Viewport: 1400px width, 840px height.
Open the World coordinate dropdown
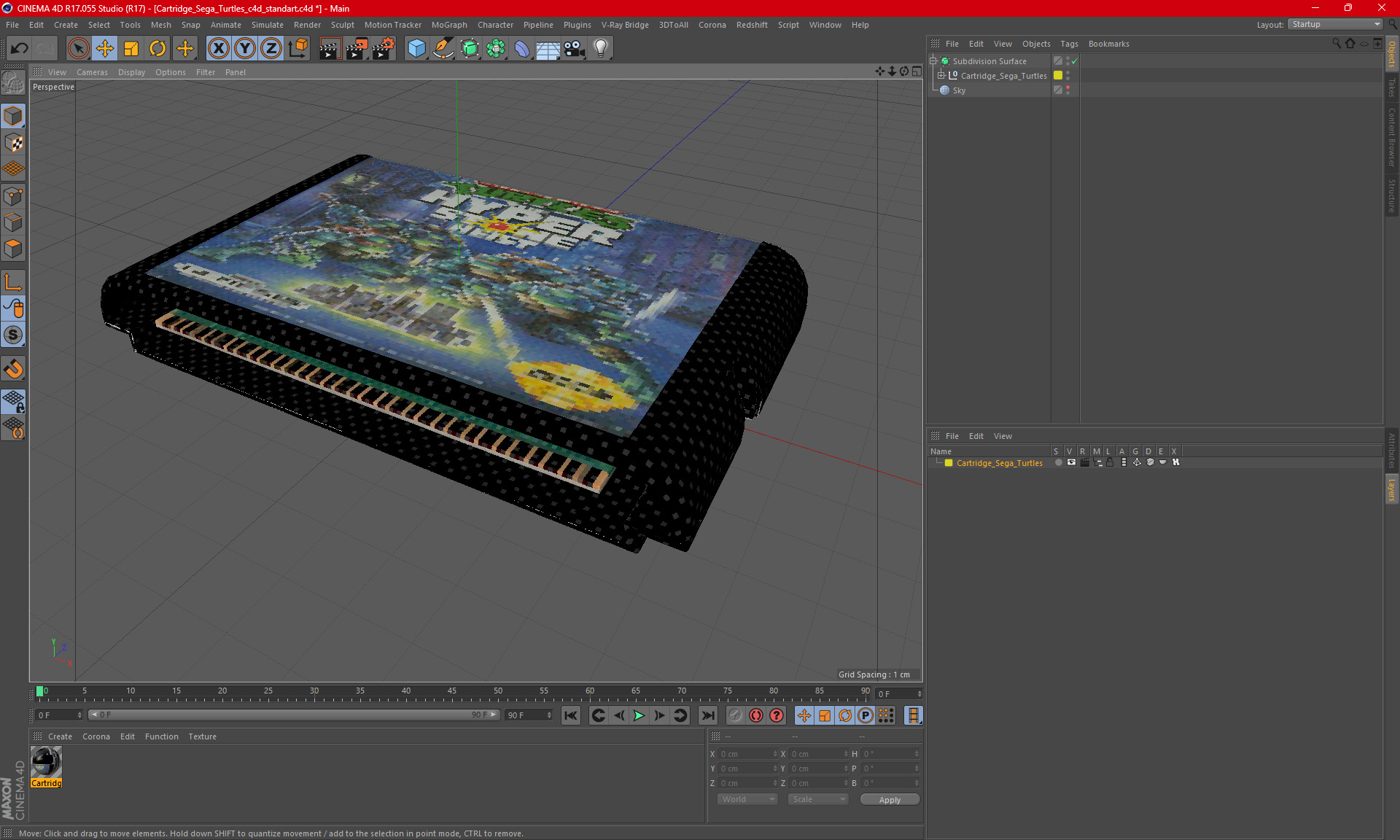[x=747, y=799]
